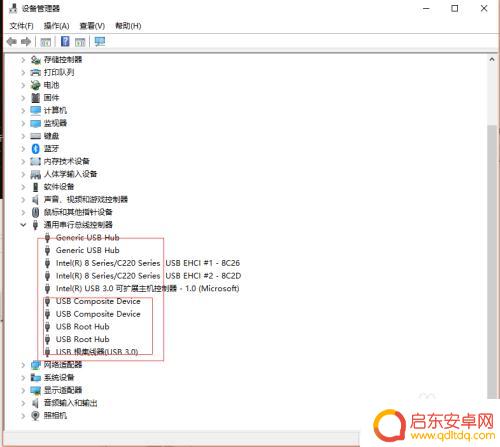Click the 打印队列 printer icon
Screen dimensions: 500x447
pyautogui.click(x=36, y=73)
